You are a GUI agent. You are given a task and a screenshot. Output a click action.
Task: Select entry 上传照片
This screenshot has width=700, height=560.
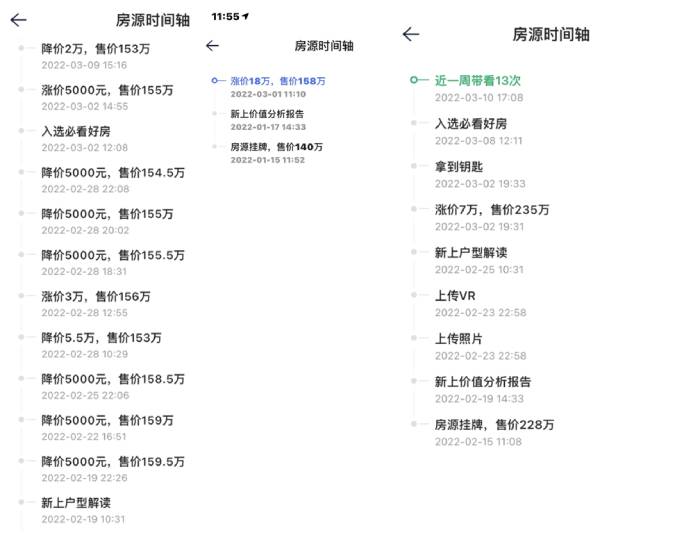(x=459, y=339)
